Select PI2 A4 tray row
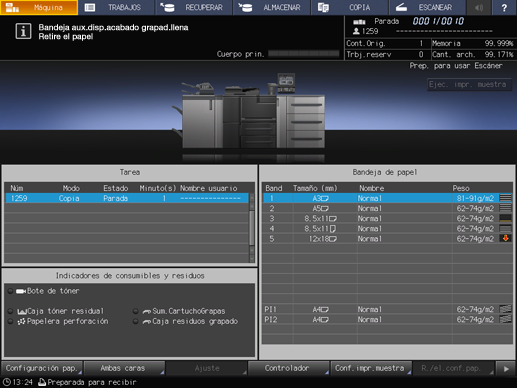The image size is (517, 388). tap(388, 319)
